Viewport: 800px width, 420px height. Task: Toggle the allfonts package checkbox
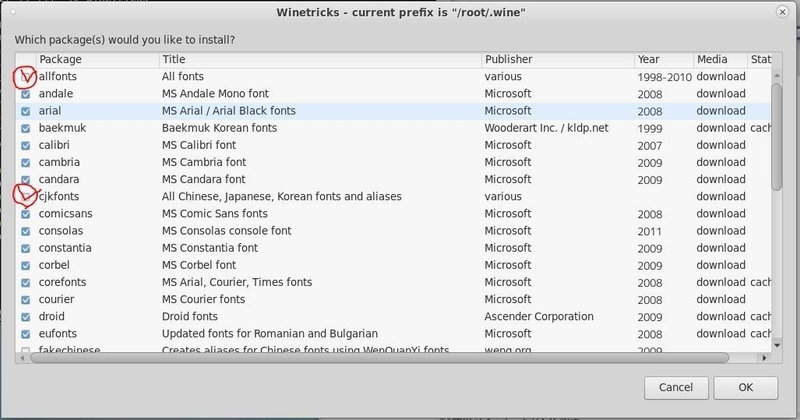pyautogui.click(x=26, y=77)
